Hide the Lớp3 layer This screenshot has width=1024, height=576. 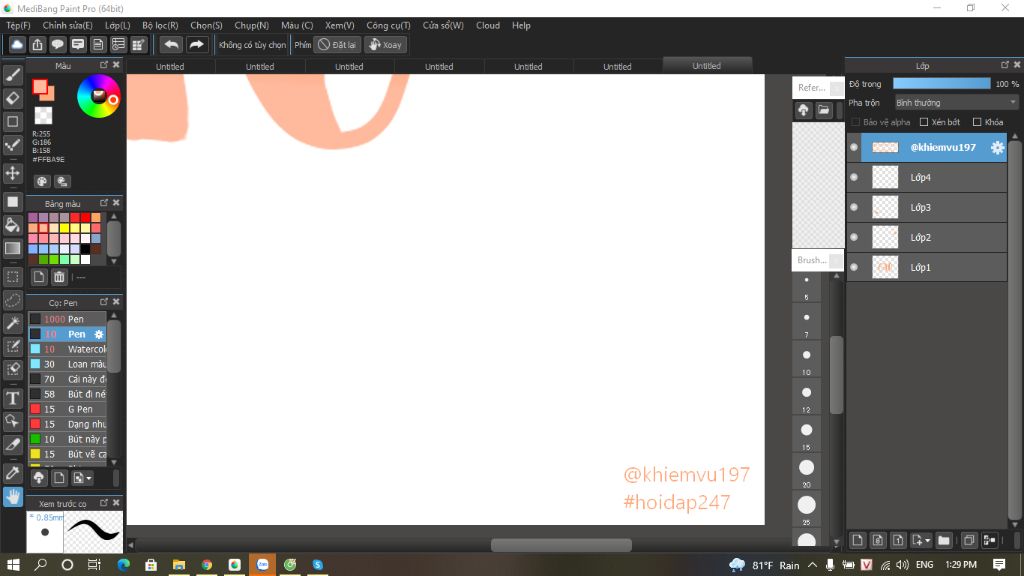point(854,207)
